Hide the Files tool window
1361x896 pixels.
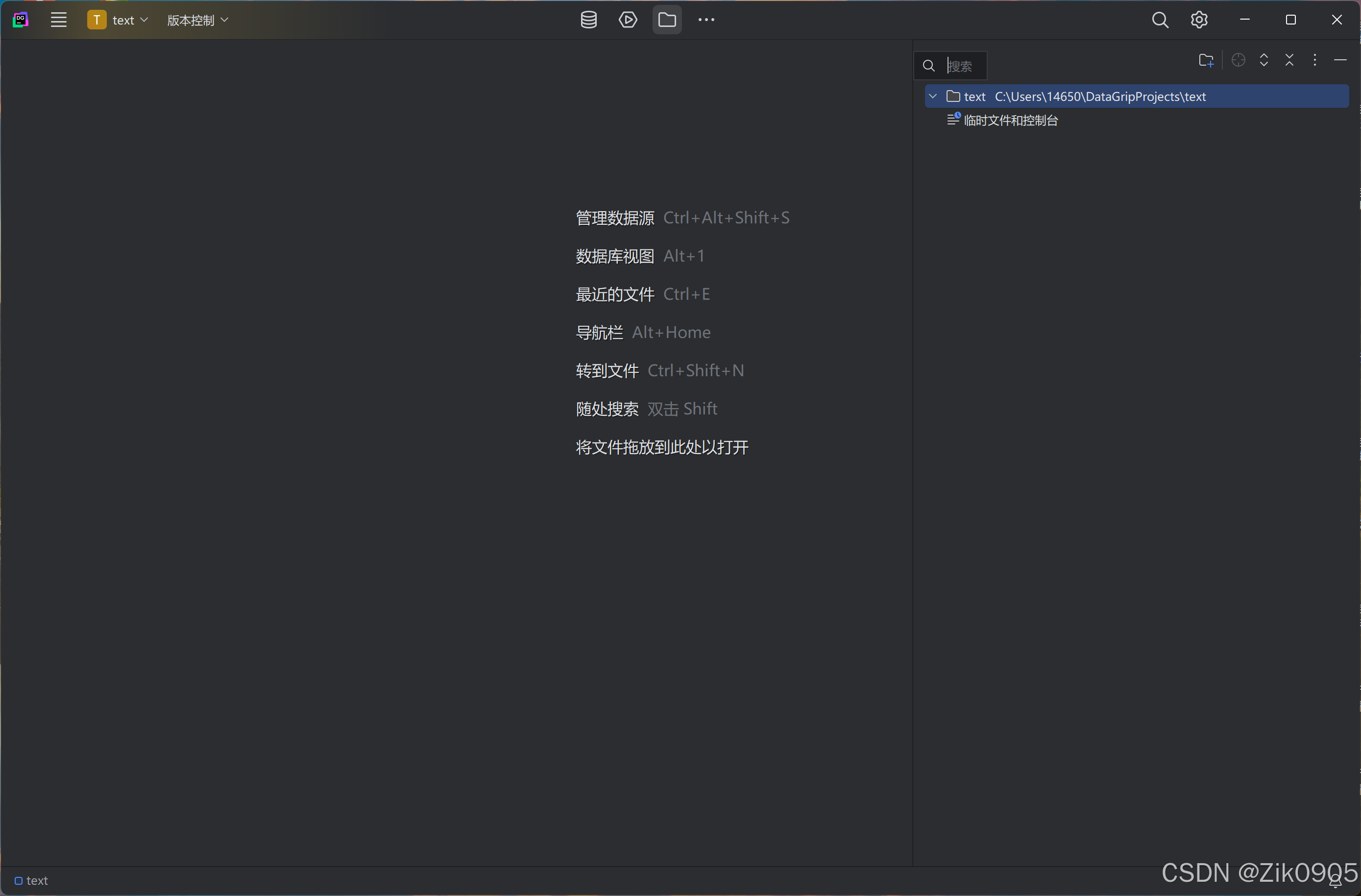tap(1340, 60)
